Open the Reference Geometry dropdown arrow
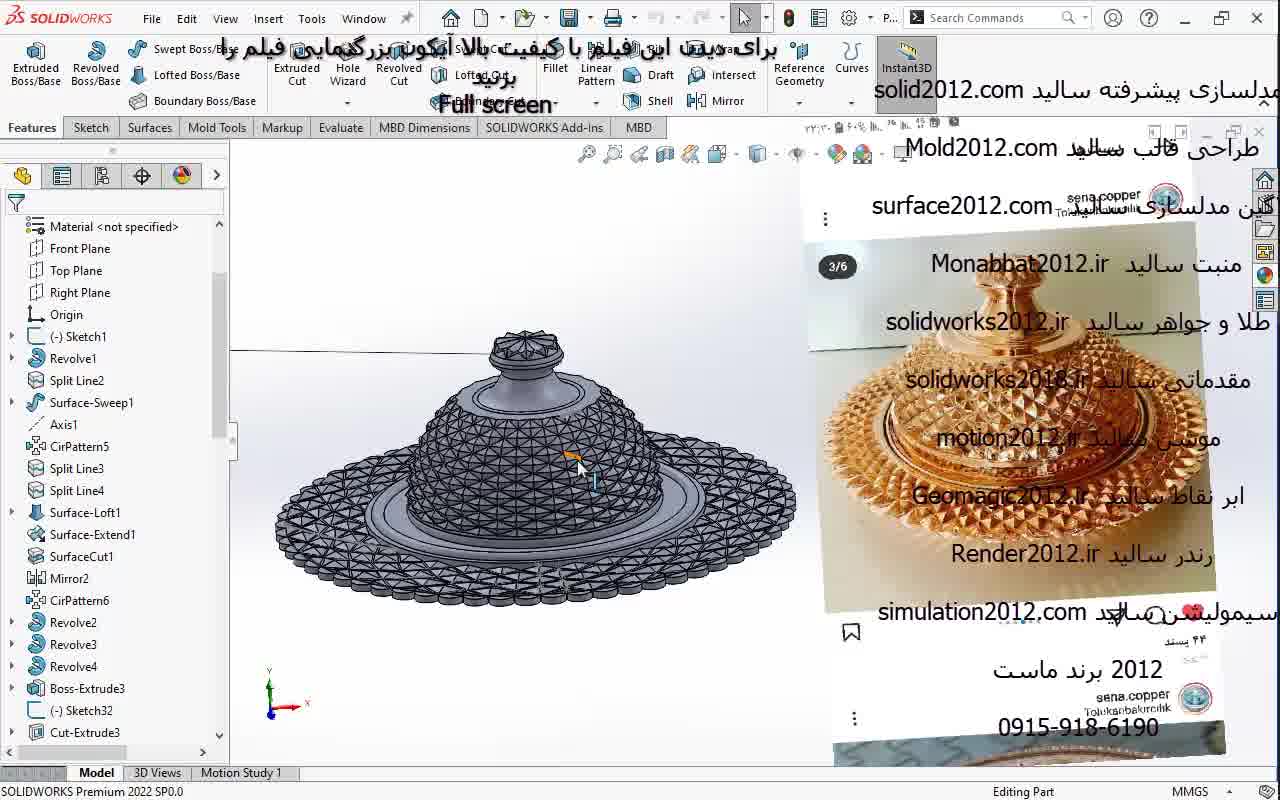The width and height of the screenshot is (1280, 800). click(799, 102)
